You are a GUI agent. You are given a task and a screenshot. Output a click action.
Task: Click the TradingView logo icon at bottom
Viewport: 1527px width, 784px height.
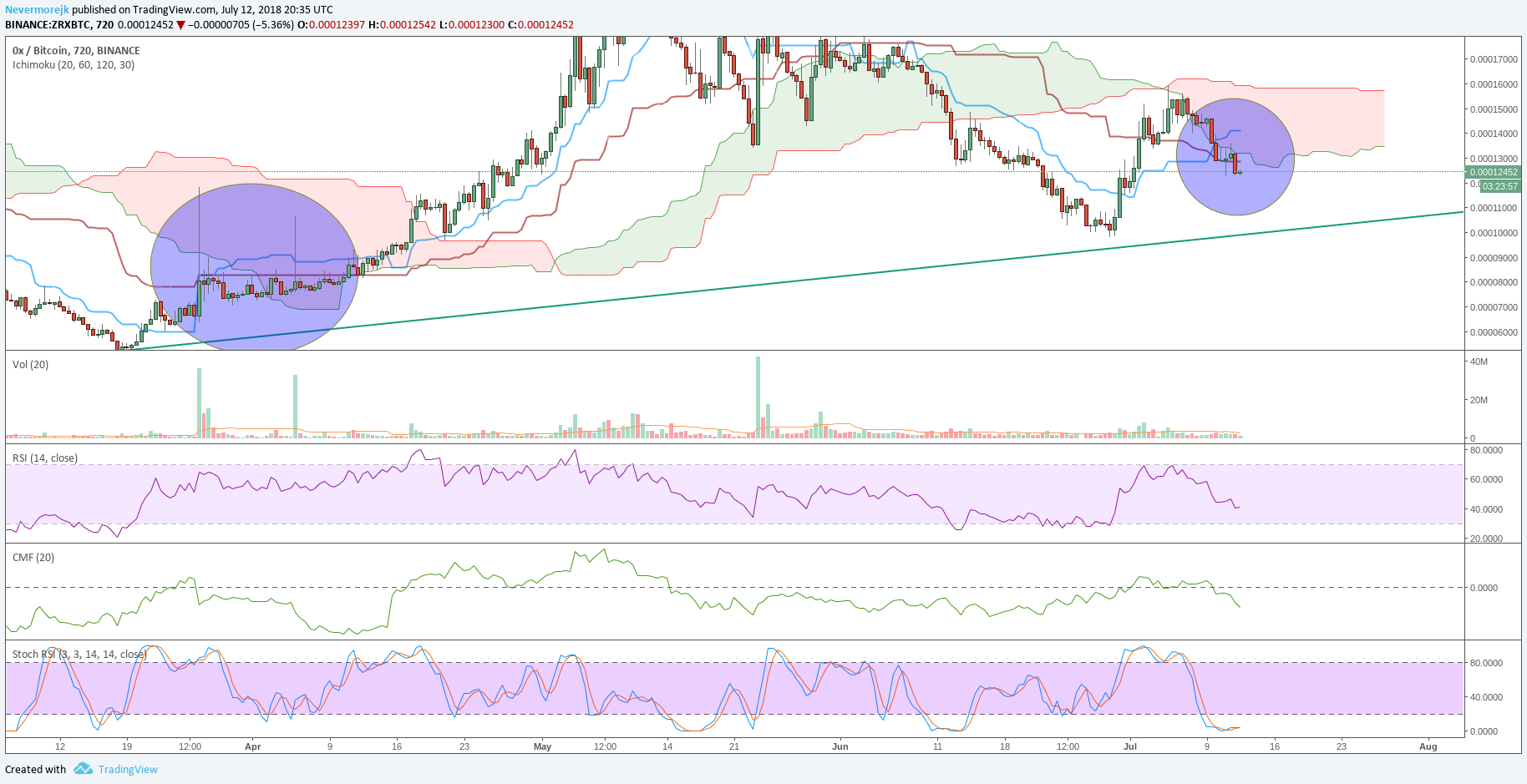83,769
